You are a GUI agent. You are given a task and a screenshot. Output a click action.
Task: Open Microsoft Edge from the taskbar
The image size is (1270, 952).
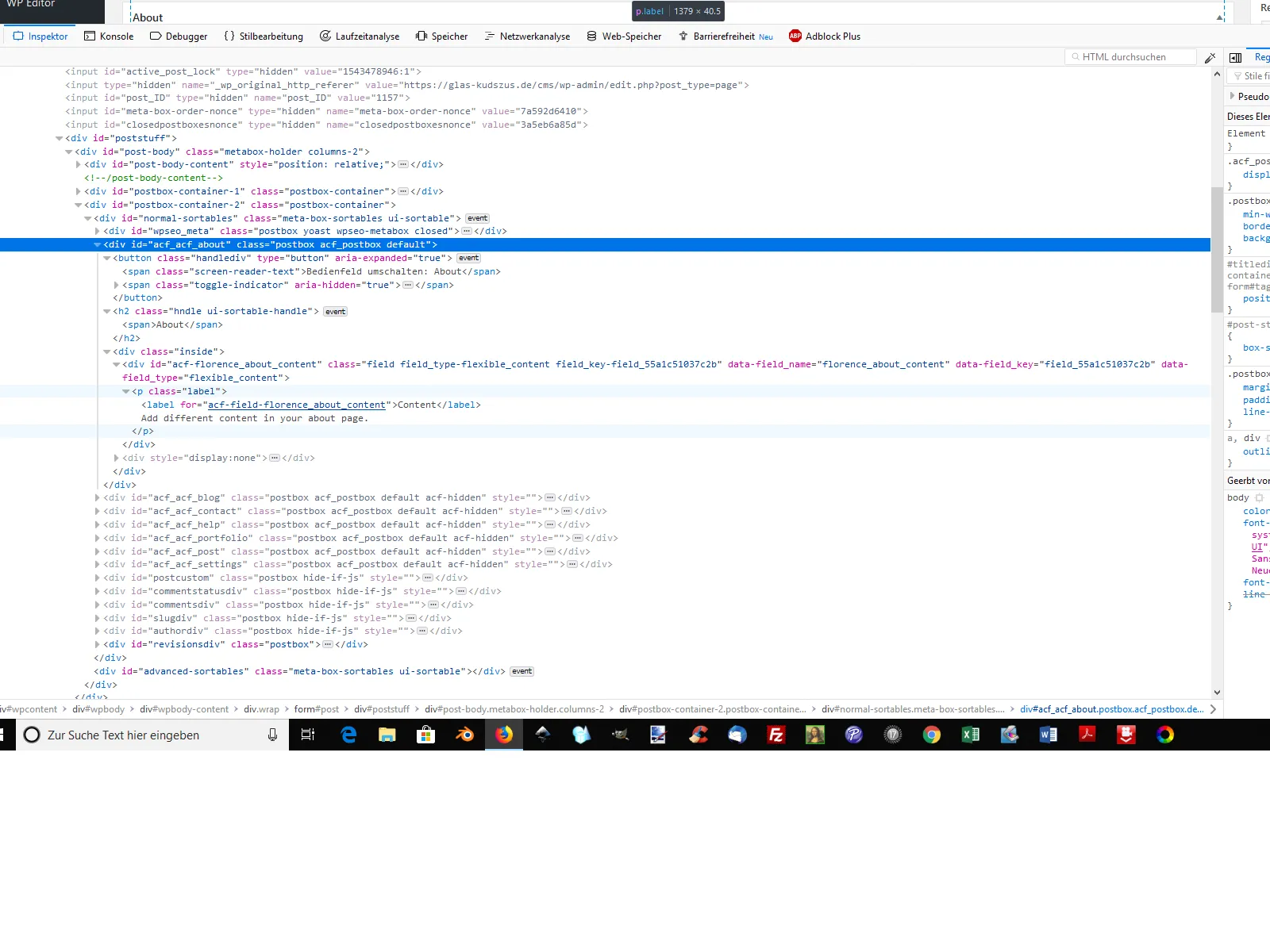click(348, 735)
